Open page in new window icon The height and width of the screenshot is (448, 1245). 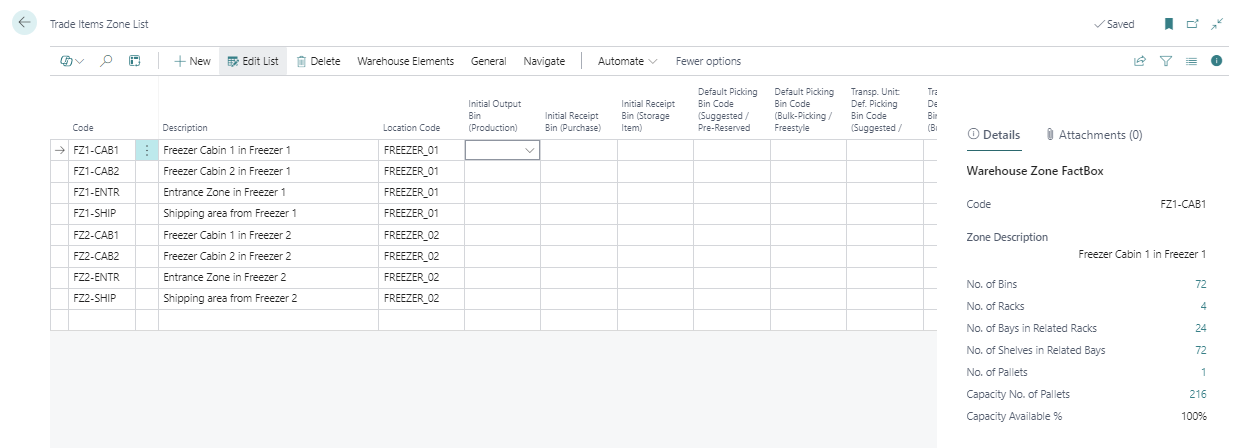pos(1192,24)
